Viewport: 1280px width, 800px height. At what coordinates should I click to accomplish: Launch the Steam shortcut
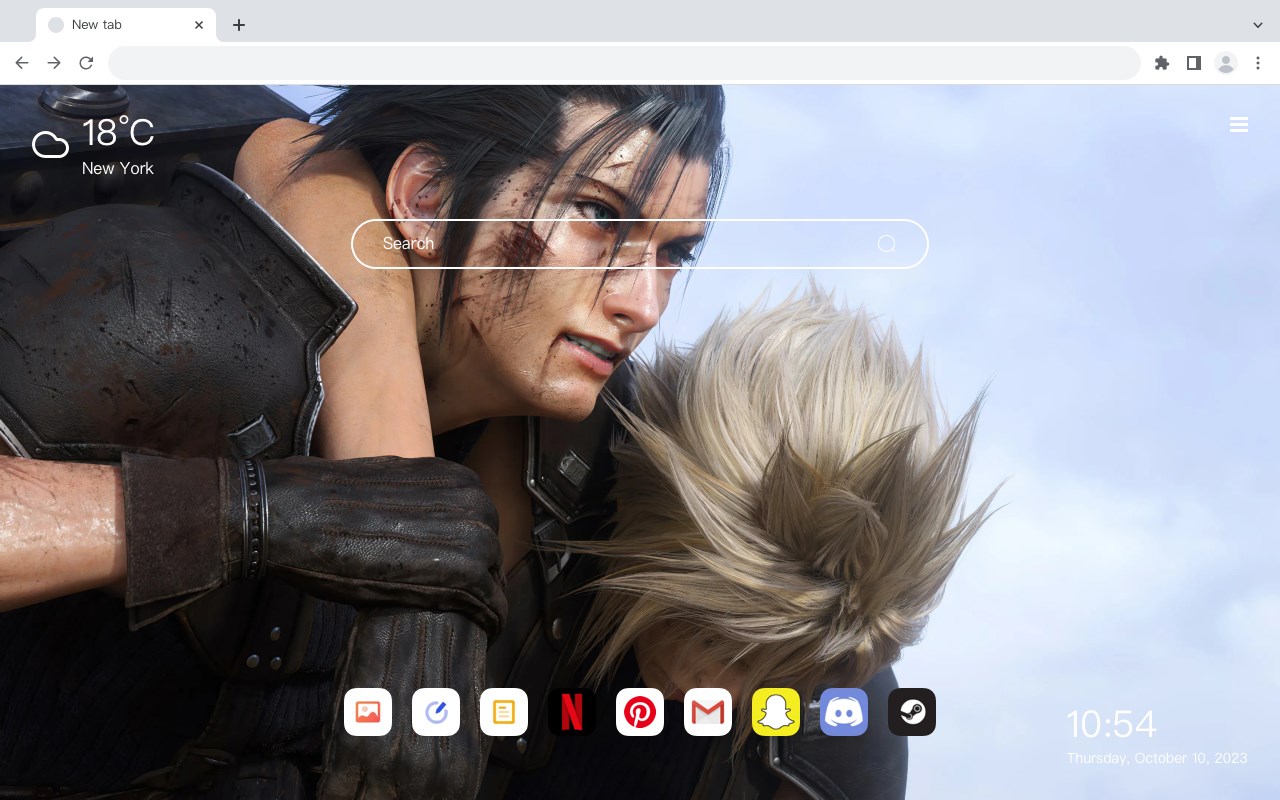(x=912, y=712)
